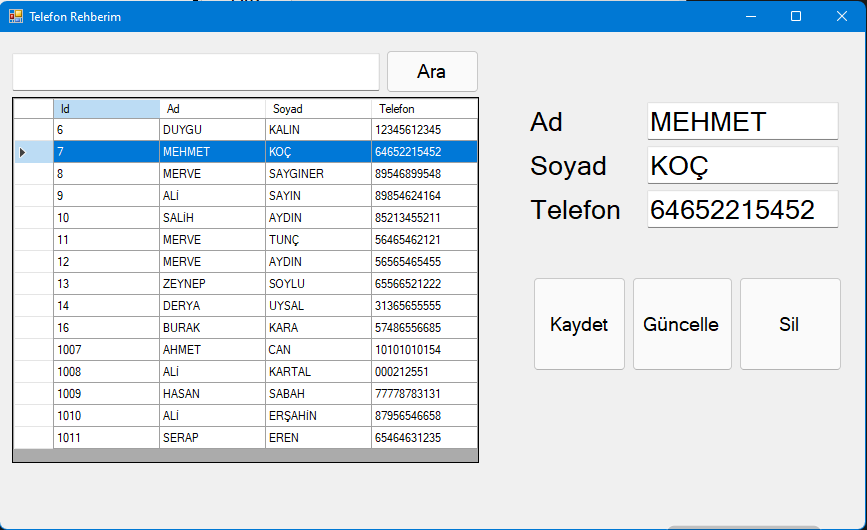Select the SERAP EREN row Id 1011

[x=106, y=438]
